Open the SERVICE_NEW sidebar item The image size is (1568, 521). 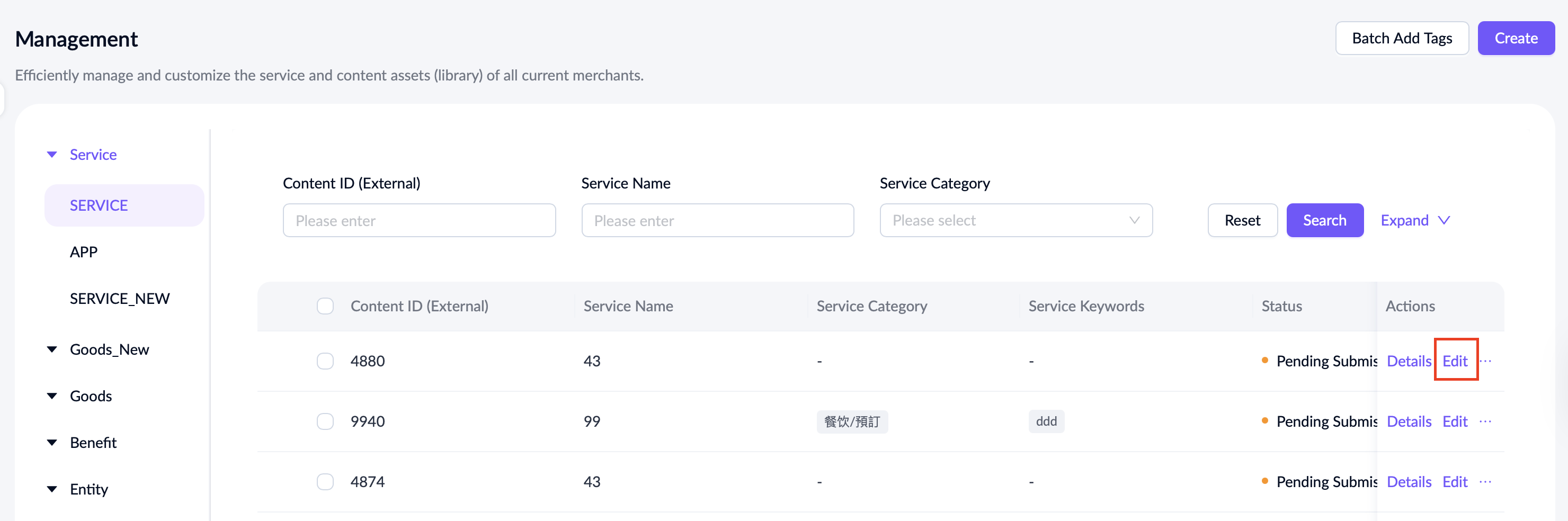point(119,298)
